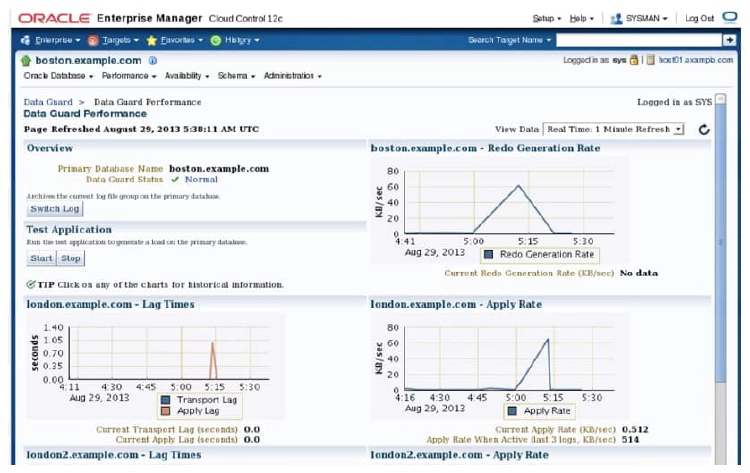Open the Targets menu
Screen dimensions: 750x473
[120, 40]
